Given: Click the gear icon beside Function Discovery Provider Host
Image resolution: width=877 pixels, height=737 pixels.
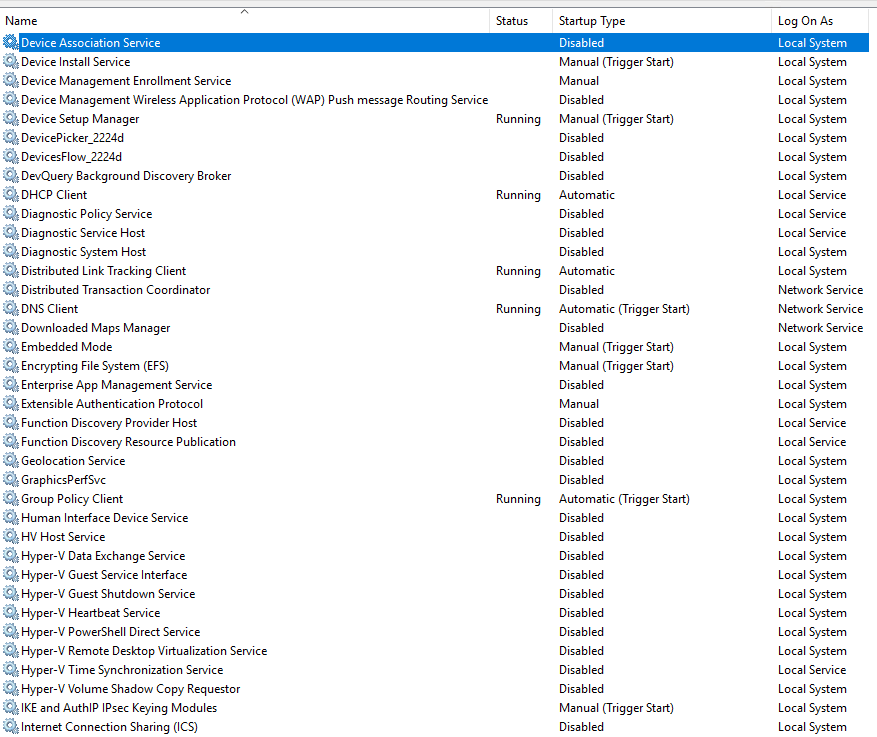Looking at the screenshot, I should point(11,423).
